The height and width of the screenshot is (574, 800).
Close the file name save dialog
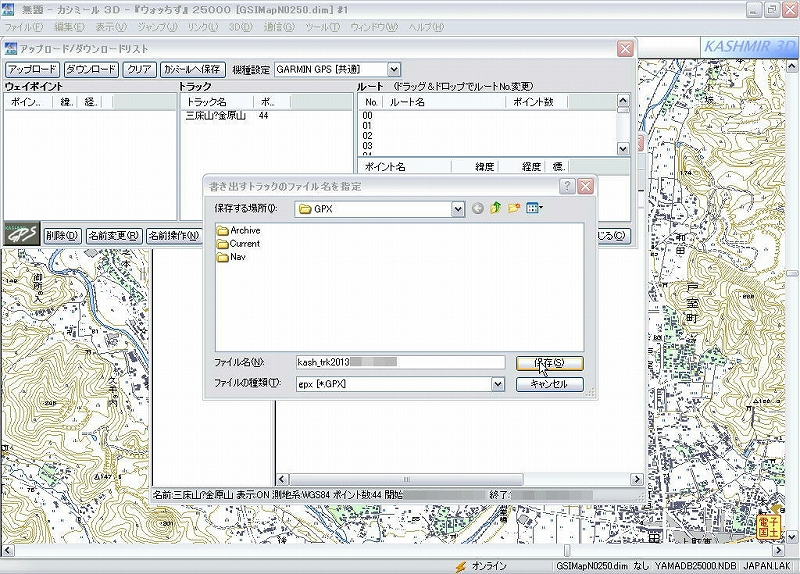[586, 186]
